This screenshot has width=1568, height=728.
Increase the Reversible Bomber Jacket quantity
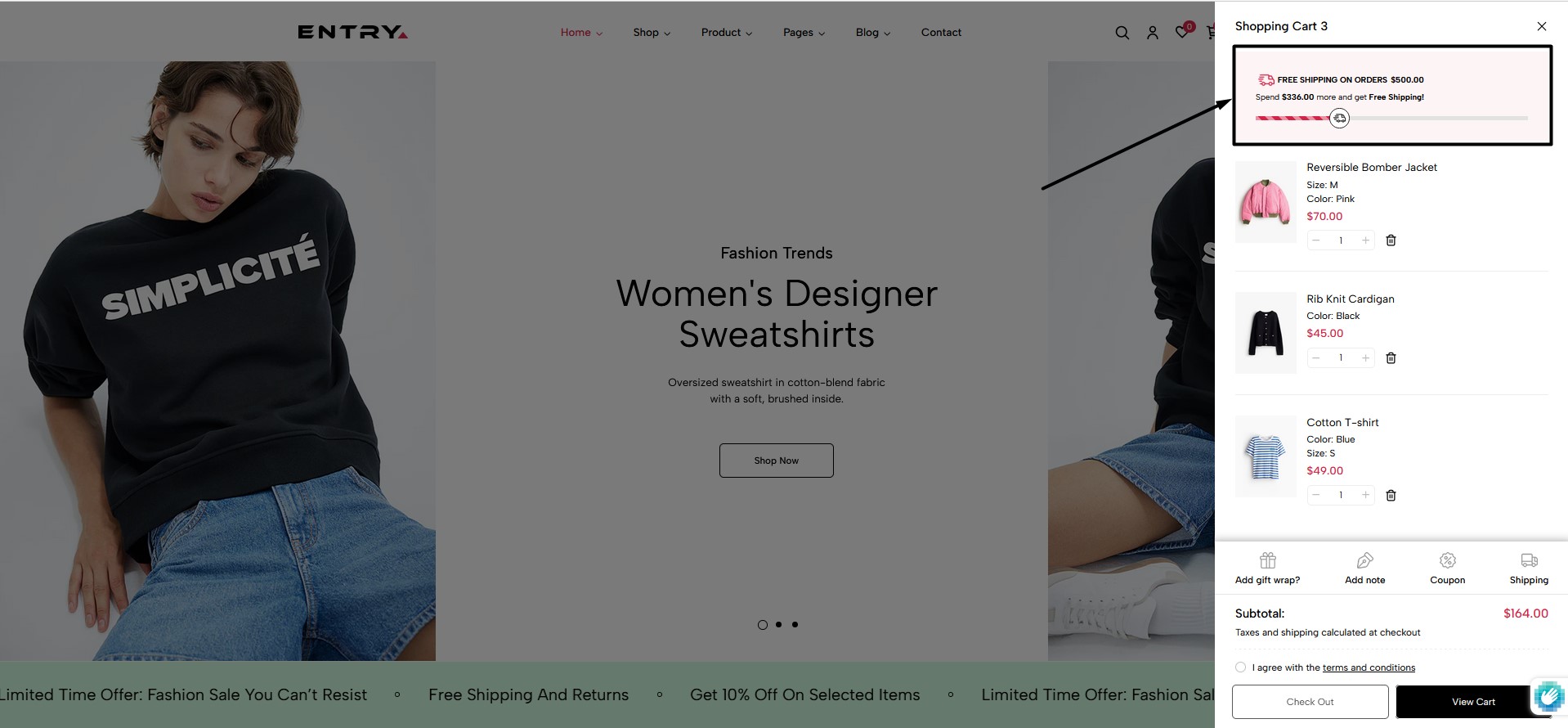[x=1364, y=240]
